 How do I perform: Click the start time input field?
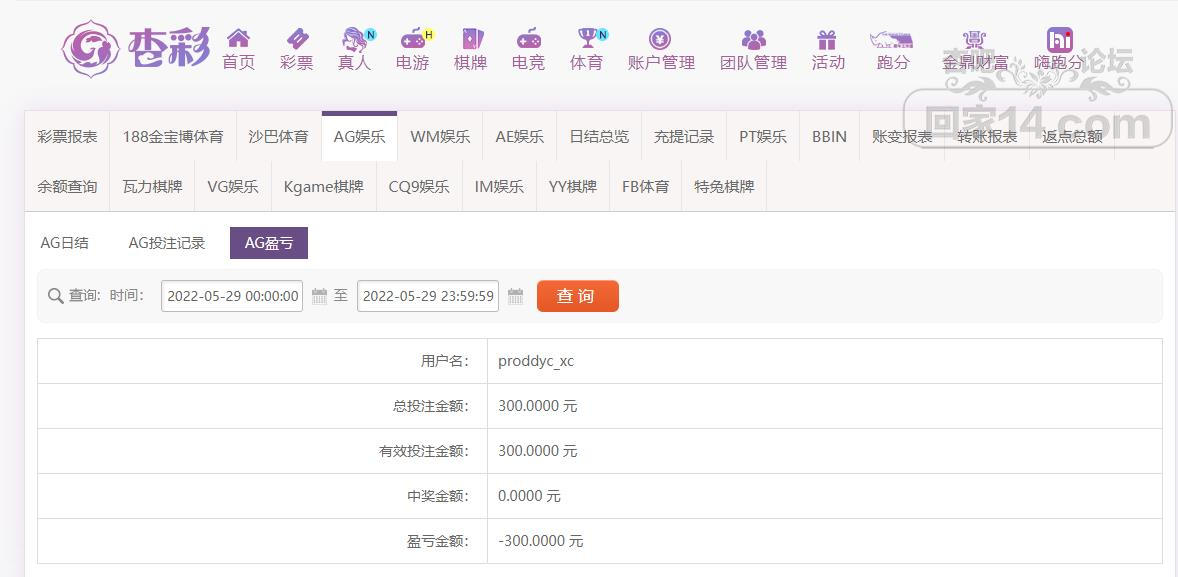click(232, 296)
